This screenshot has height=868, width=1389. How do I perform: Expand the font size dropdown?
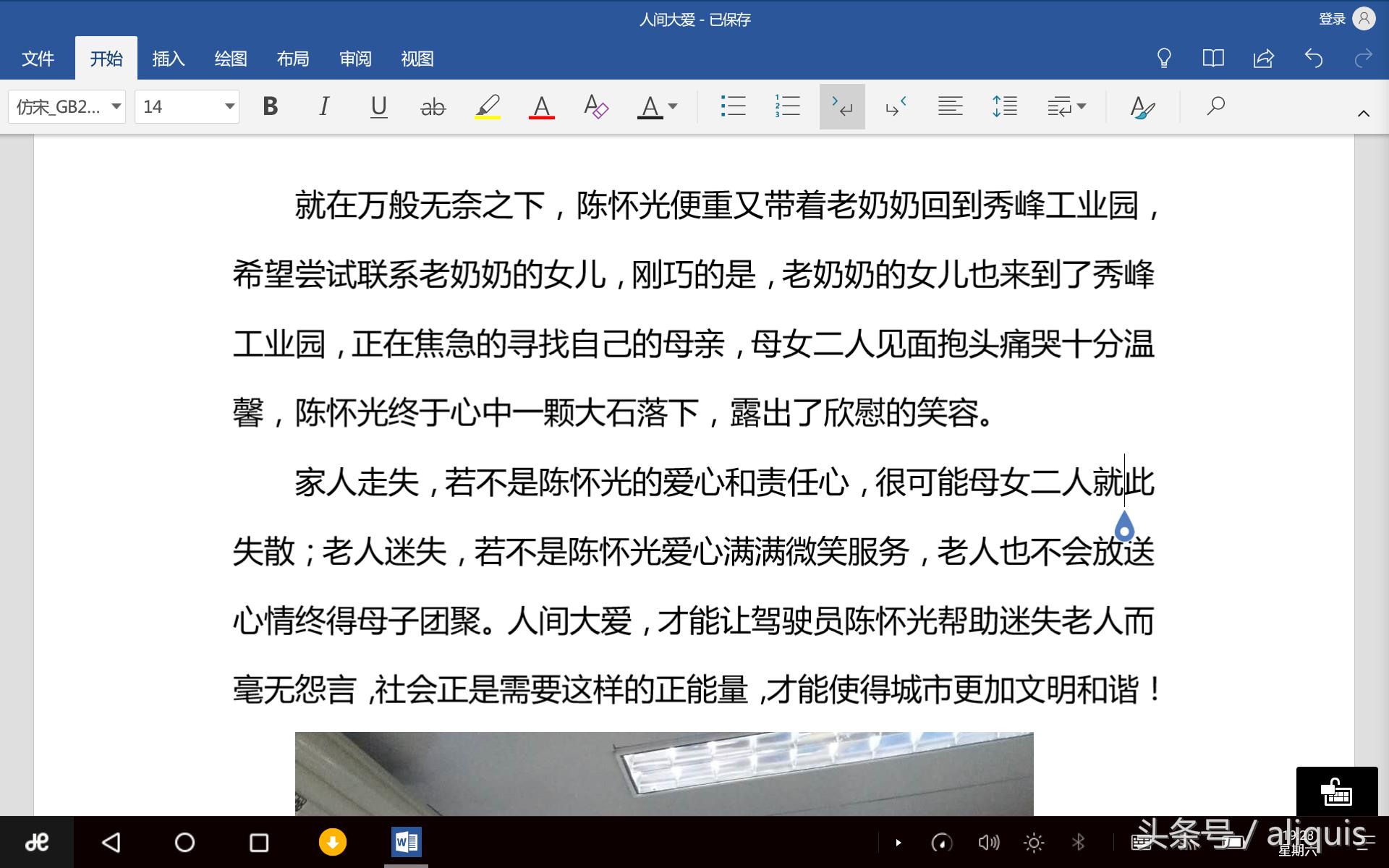point(229,106)
